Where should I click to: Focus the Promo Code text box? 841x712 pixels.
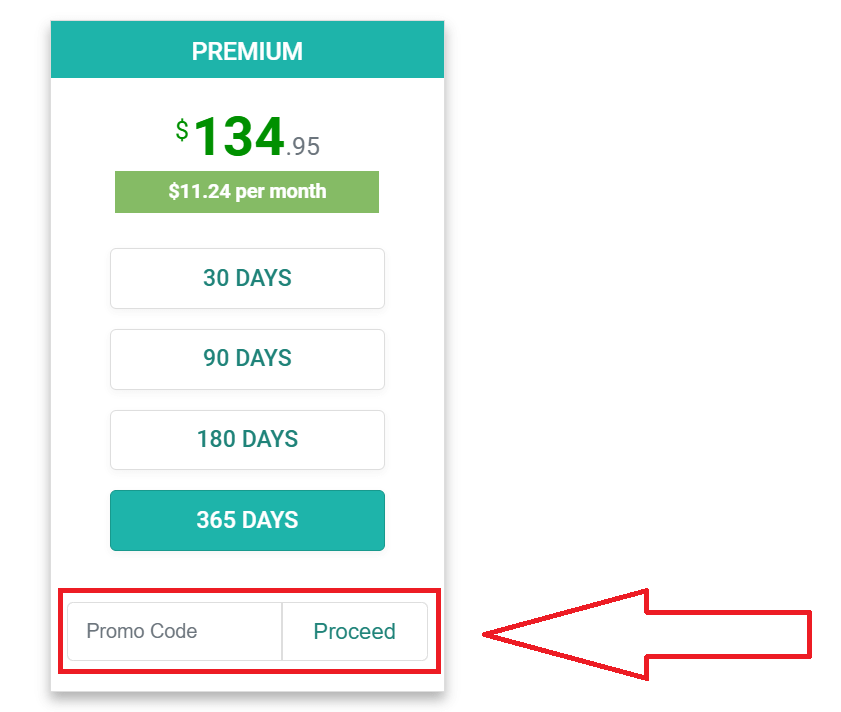(175, 631)
